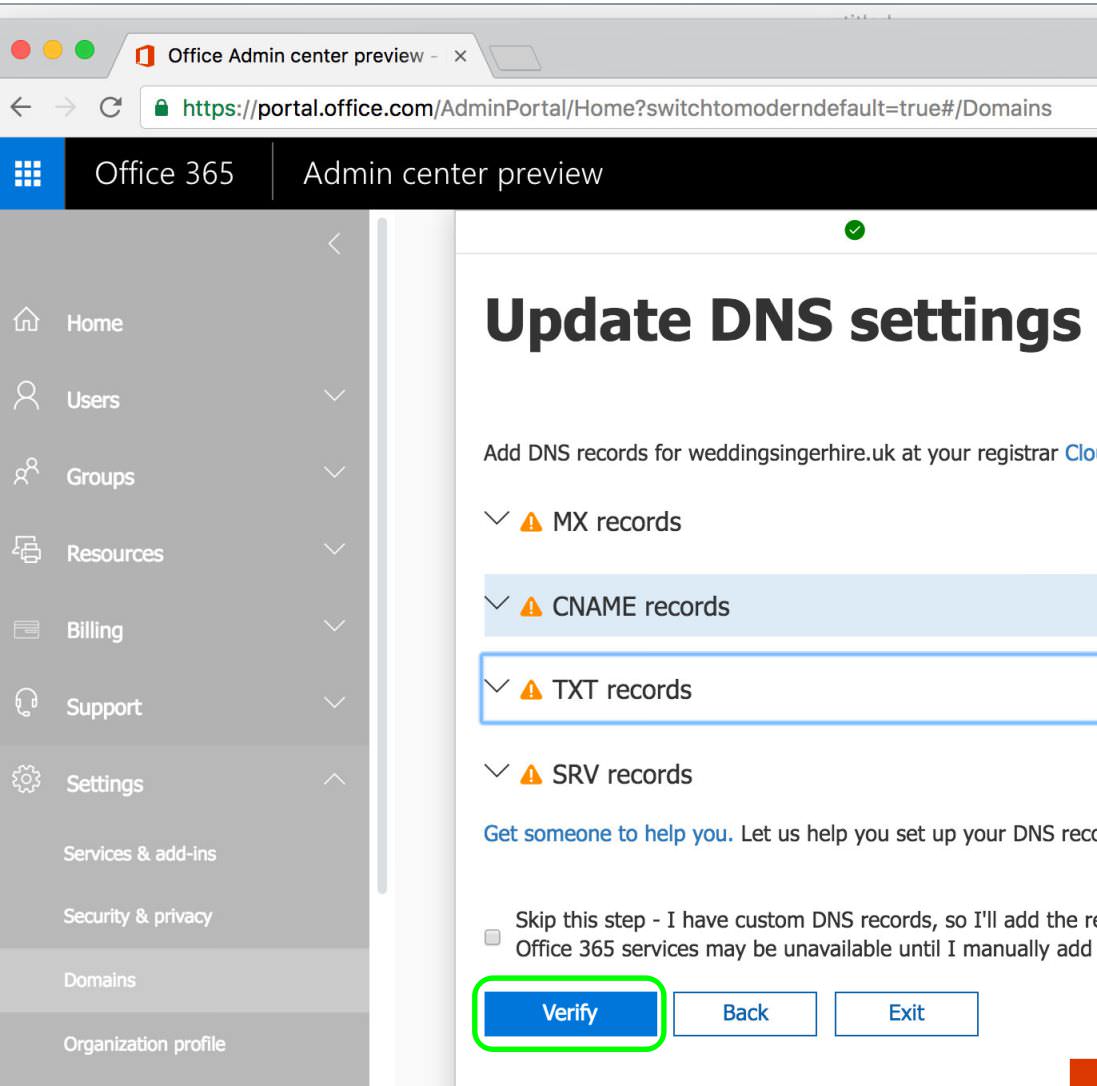Click Admin center preview header text
The height and width of the screenshot is (1086, 1097).
[453, 174]
